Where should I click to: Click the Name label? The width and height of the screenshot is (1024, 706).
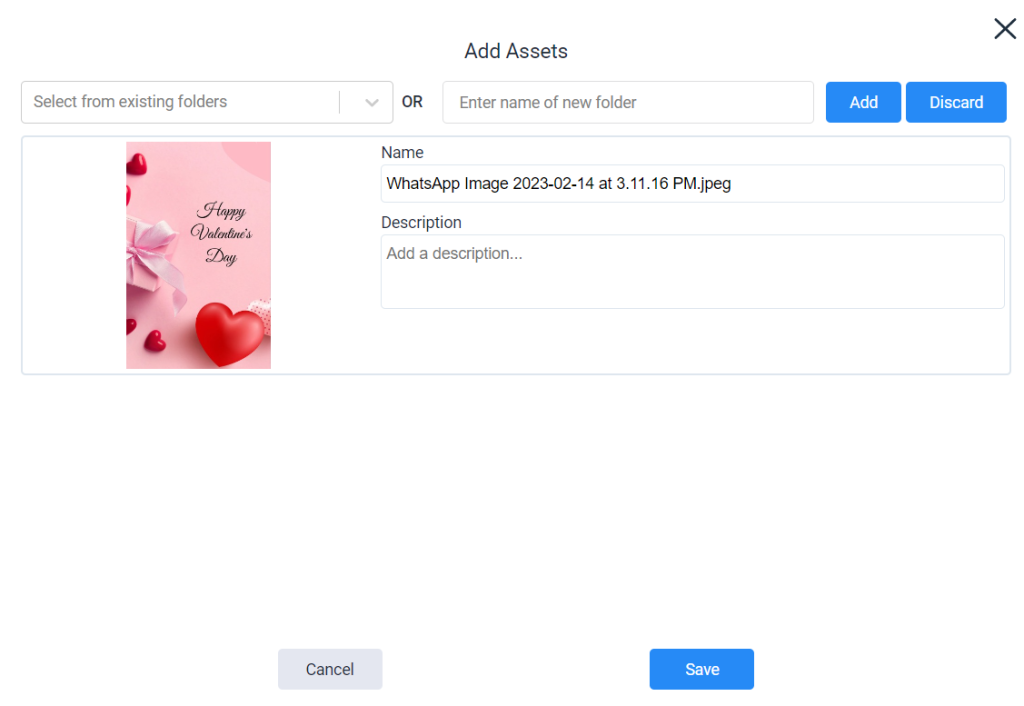[402, 152]
